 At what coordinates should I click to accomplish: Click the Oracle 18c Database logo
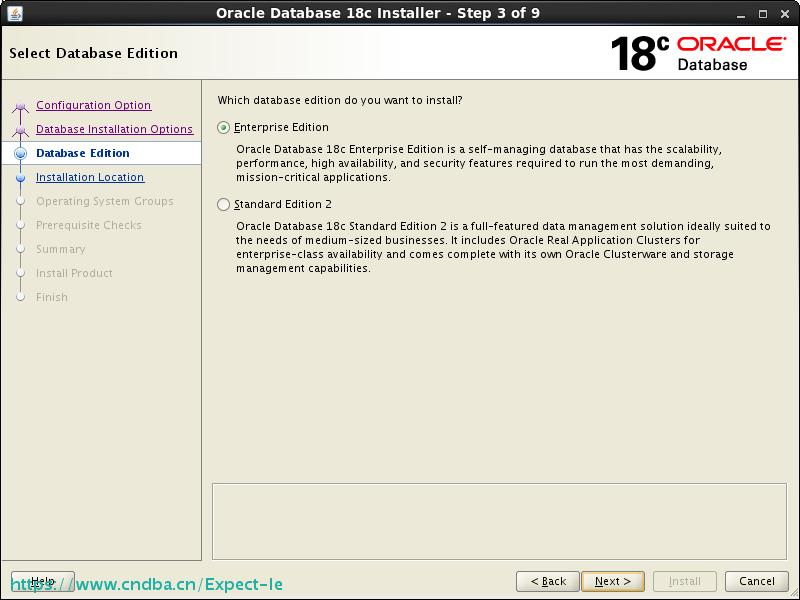point(698,53)
